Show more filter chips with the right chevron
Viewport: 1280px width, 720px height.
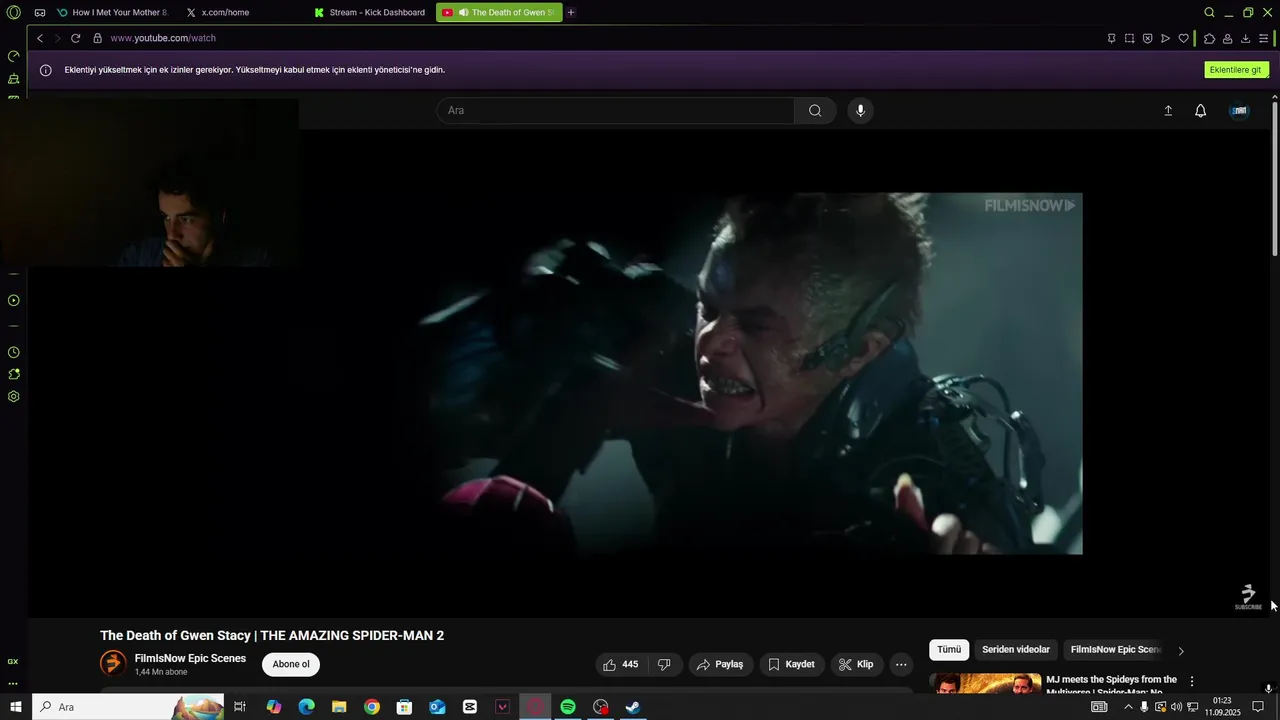(x=1181, y=651)
